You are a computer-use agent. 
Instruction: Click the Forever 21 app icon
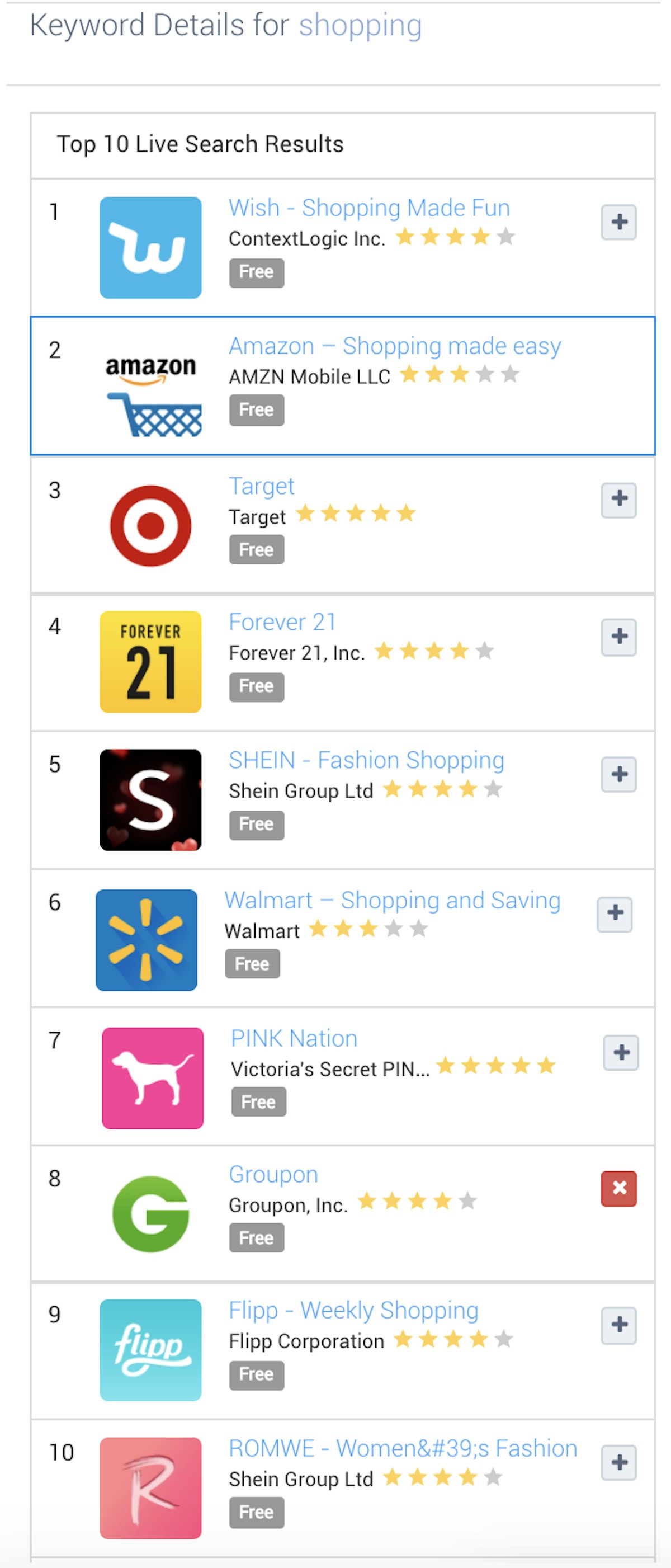pyautogui.click(x=150, y=661)
